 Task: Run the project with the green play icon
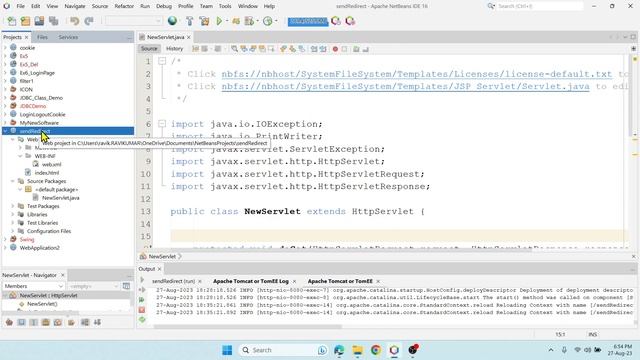click(x=219, y=21)
